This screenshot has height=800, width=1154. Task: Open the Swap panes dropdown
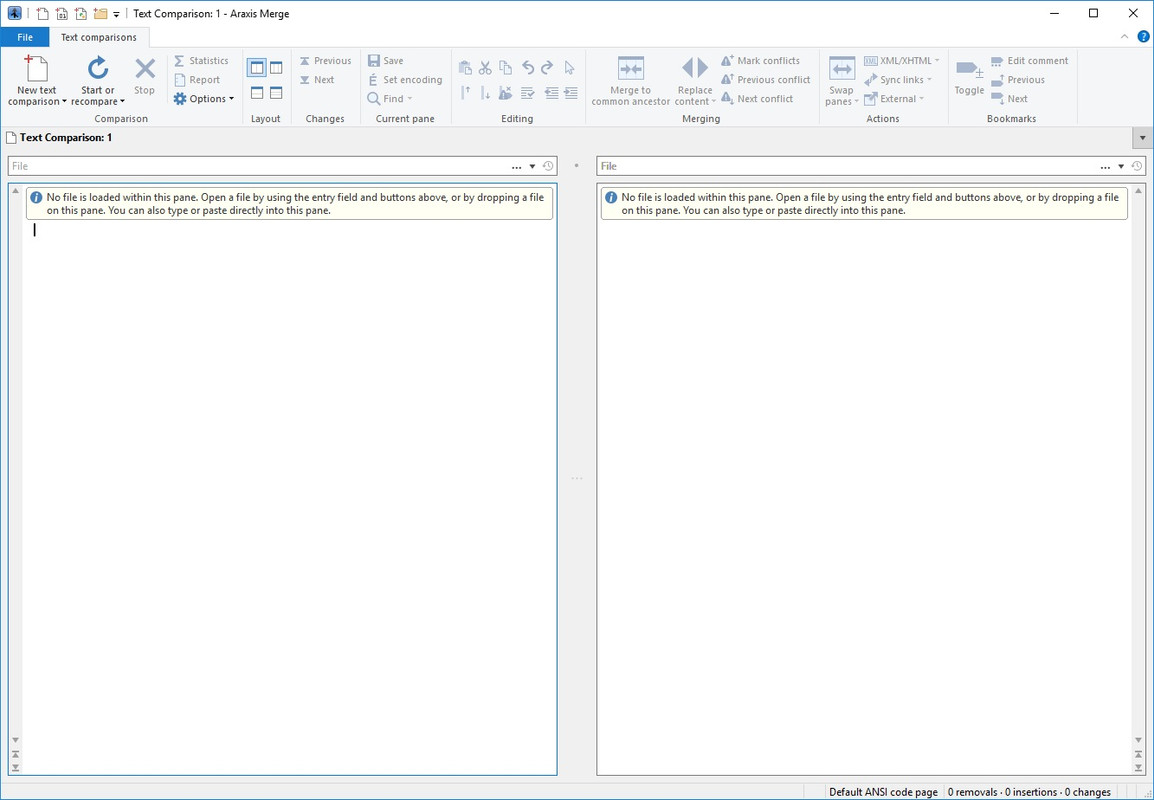click(x=841, y=80)
